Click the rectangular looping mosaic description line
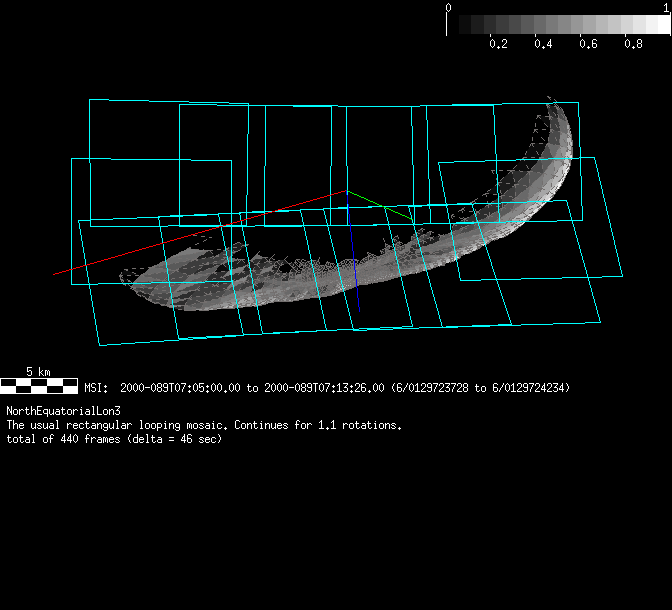This screenshot has width=672, height=610. pos(204,425)
